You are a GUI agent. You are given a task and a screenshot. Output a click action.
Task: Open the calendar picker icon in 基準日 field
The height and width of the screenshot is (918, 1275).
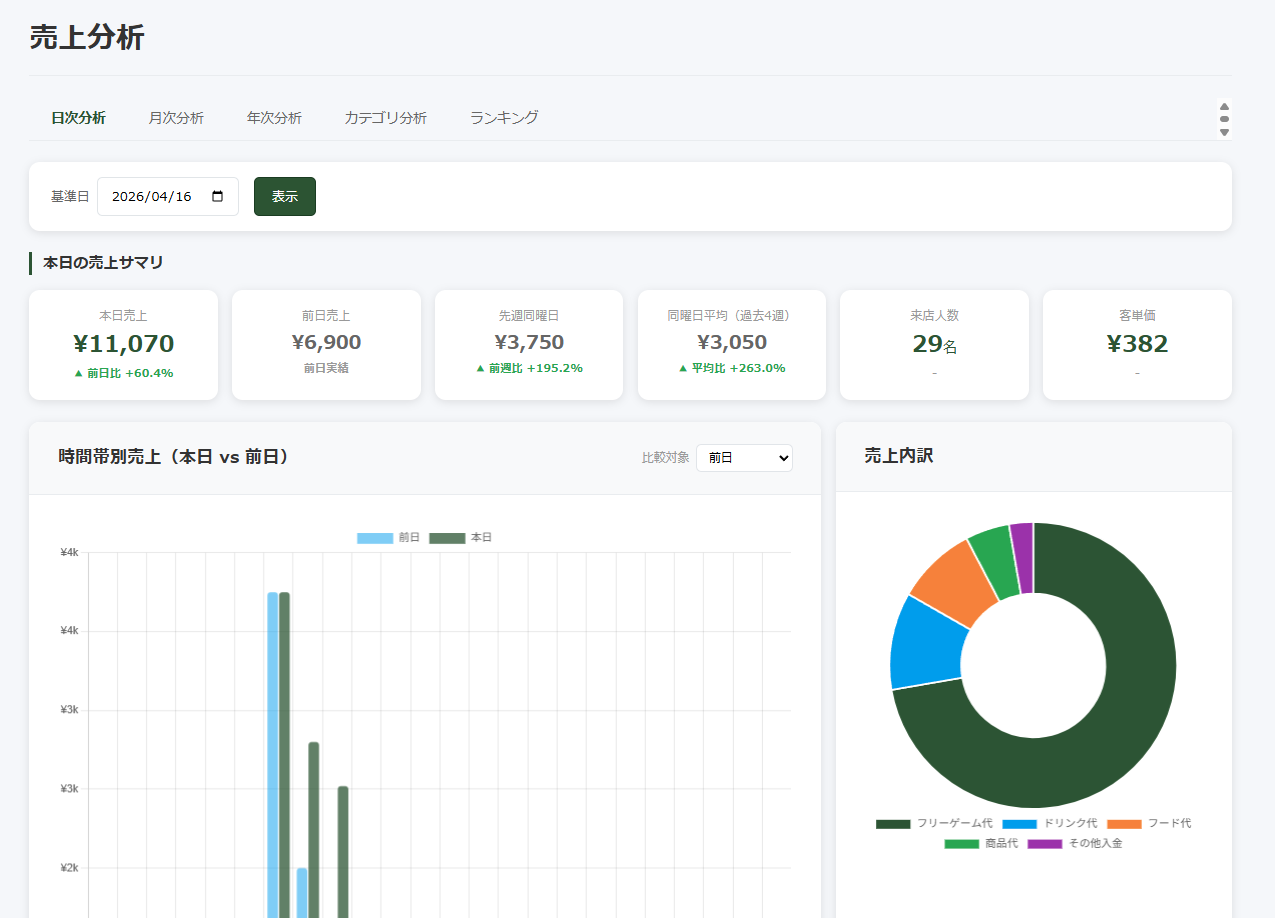click(218, 197)
